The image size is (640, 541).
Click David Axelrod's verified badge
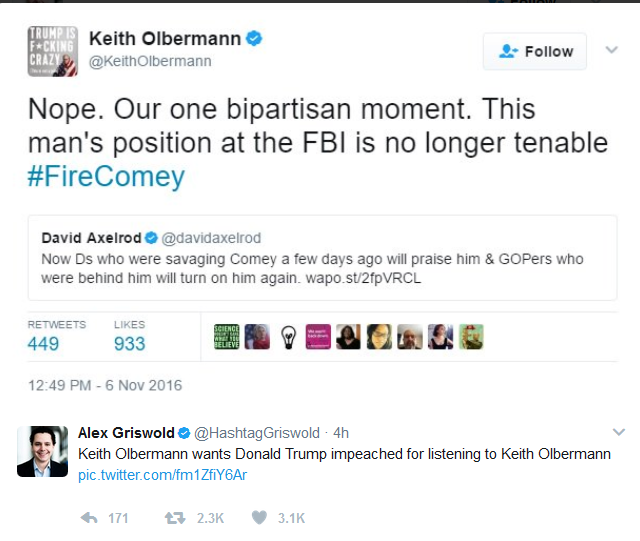(151, 238)
